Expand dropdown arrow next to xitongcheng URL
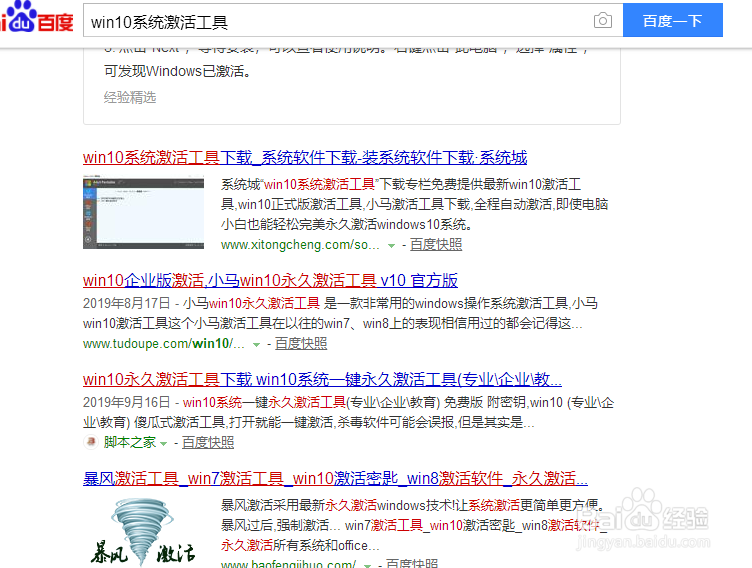Viewport: 752px width, 568px height. click(x=391, y=246)
